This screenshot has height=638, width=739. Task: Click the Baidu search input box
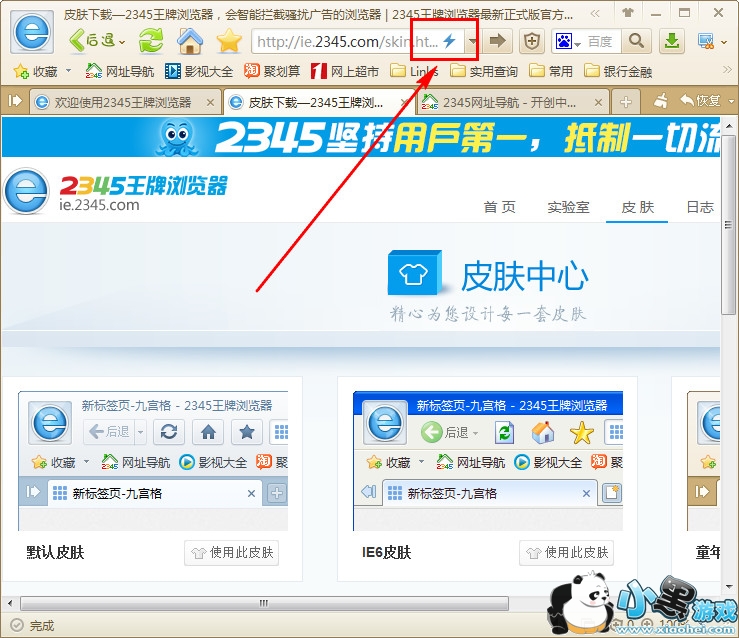[602, 41]
